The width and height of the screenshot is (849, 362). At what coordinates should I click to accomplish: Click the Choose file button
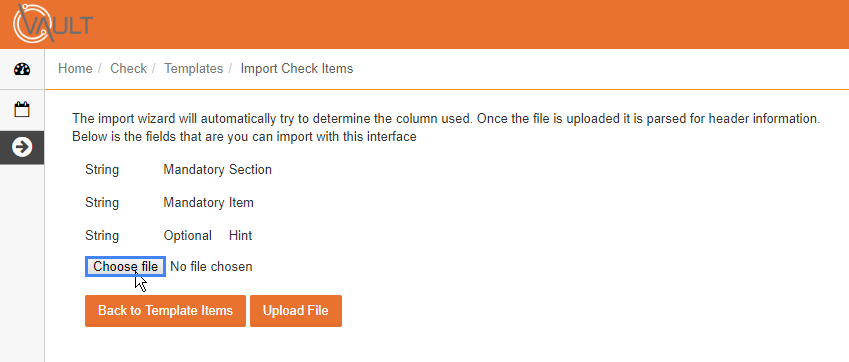(126, 267)
